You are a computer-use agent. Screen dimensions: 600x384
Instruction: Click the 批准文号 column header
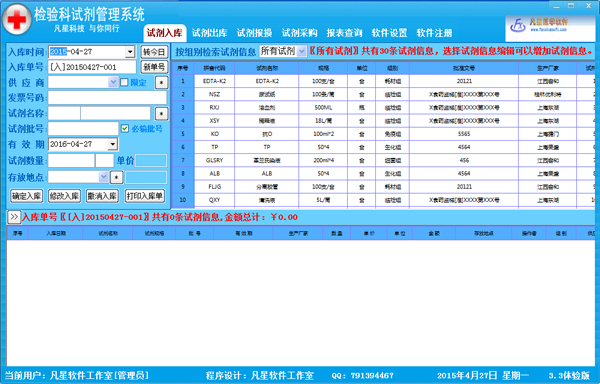[x=464, y=68]
